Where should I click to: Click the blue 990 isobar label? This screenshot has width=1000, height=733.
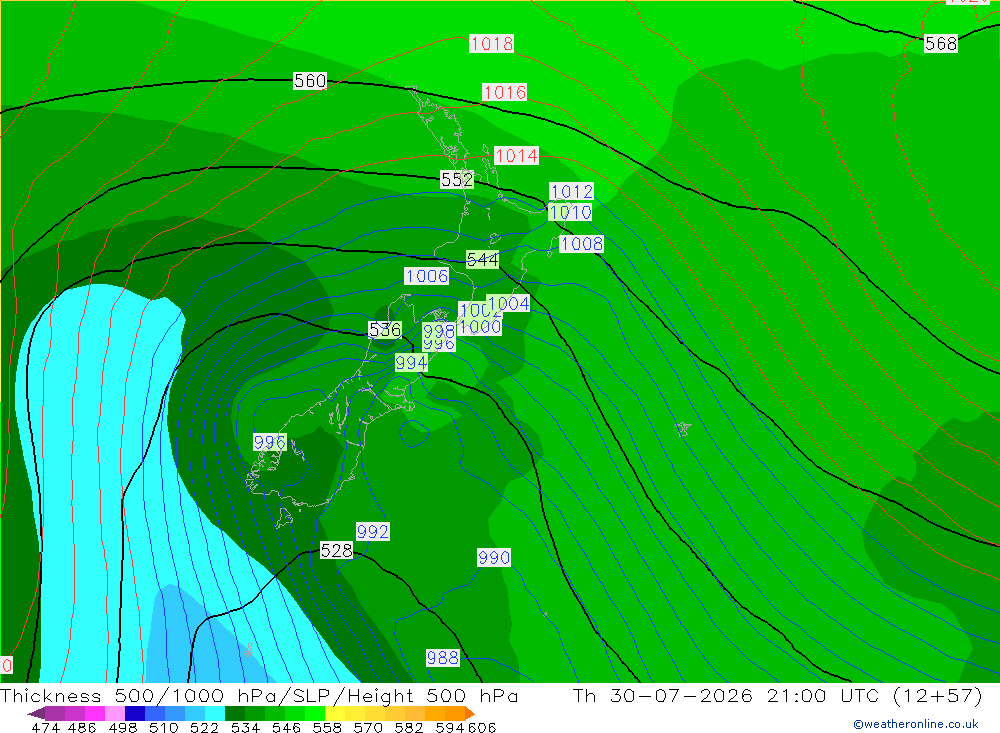494,558
